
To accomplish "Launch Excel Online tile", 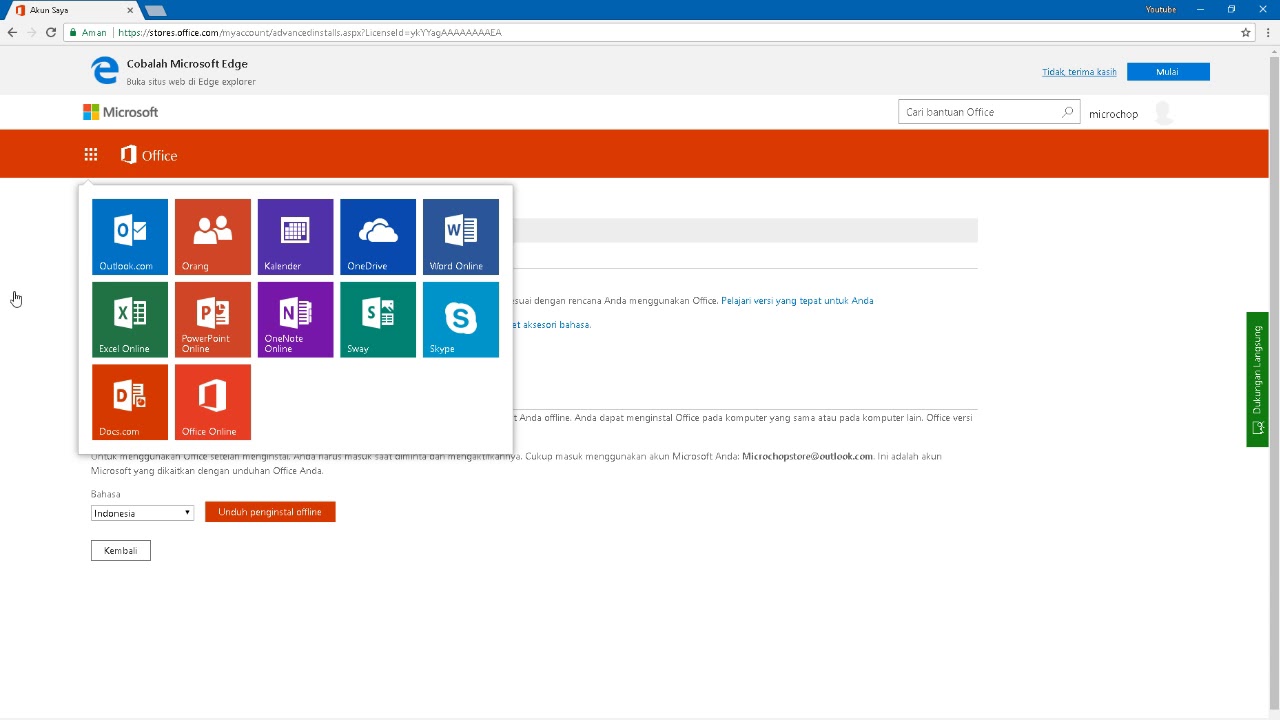I will click(130, 319).
